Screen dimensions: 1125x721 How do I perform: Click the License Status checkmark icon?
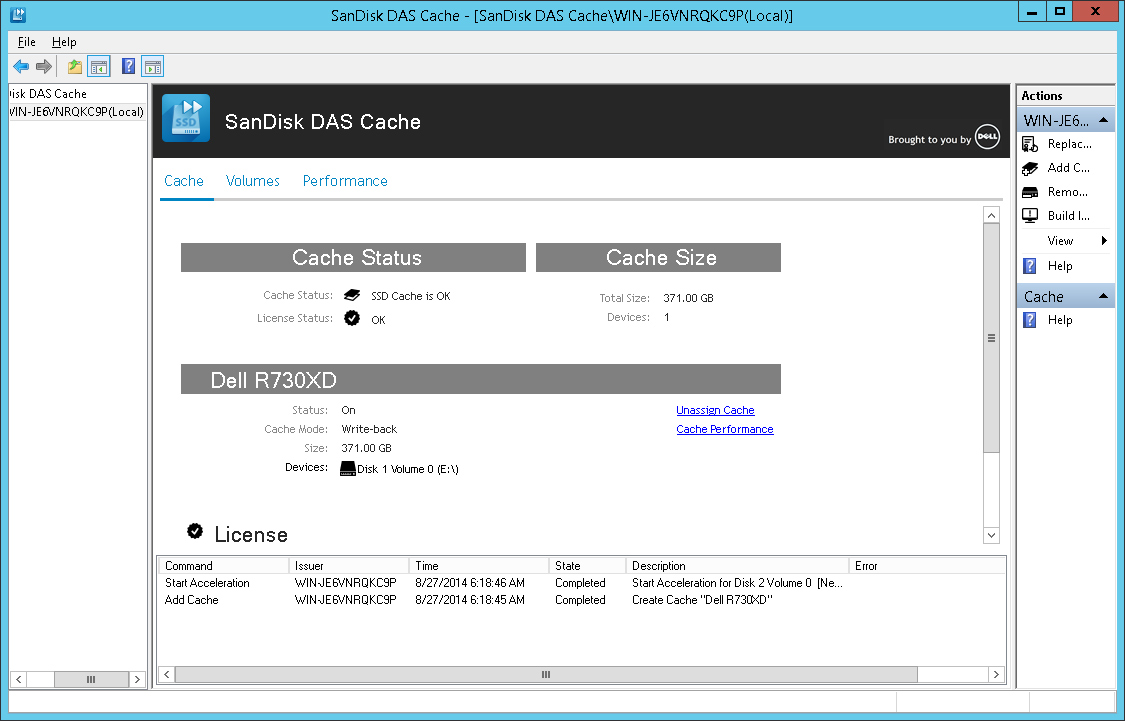[352, 318]
